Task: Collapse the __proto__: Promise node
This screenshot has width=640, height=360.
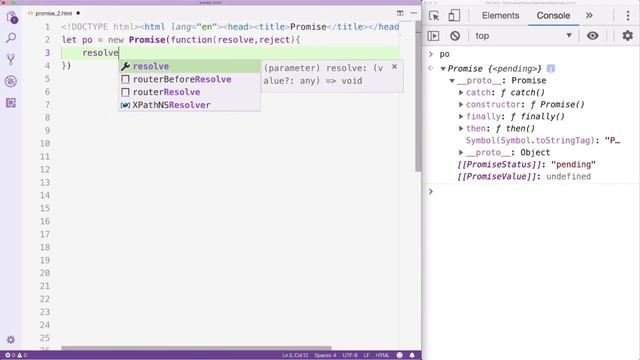Action: pos(452,81)
